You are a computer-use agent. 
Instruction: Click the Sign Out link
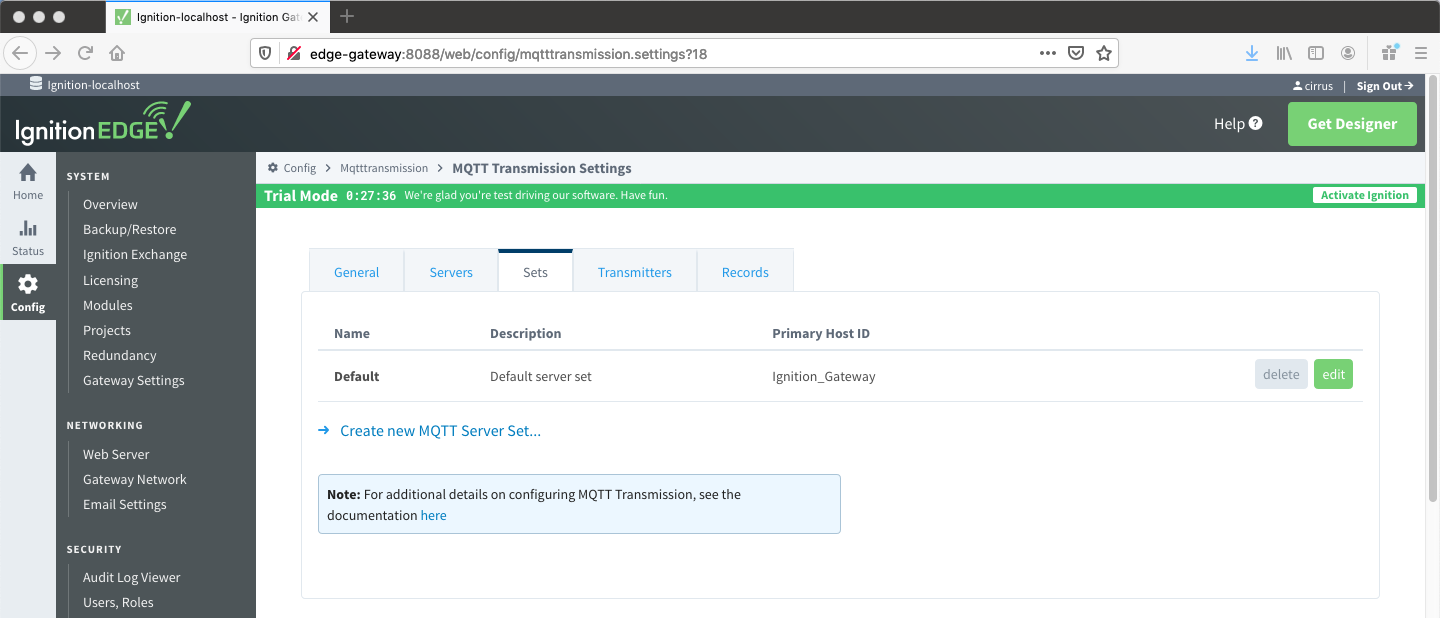pos(1385,86)
